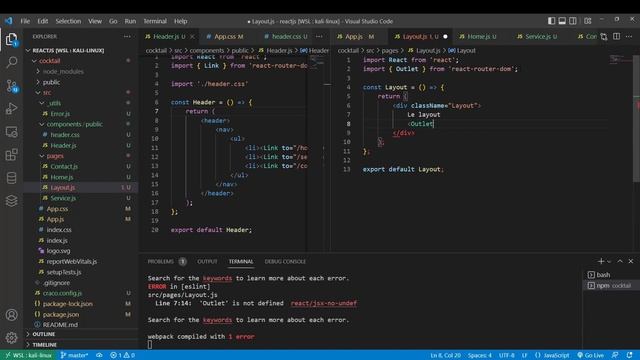Expand the Outline section
Viewport: 640px width, 360px height.
81,334
